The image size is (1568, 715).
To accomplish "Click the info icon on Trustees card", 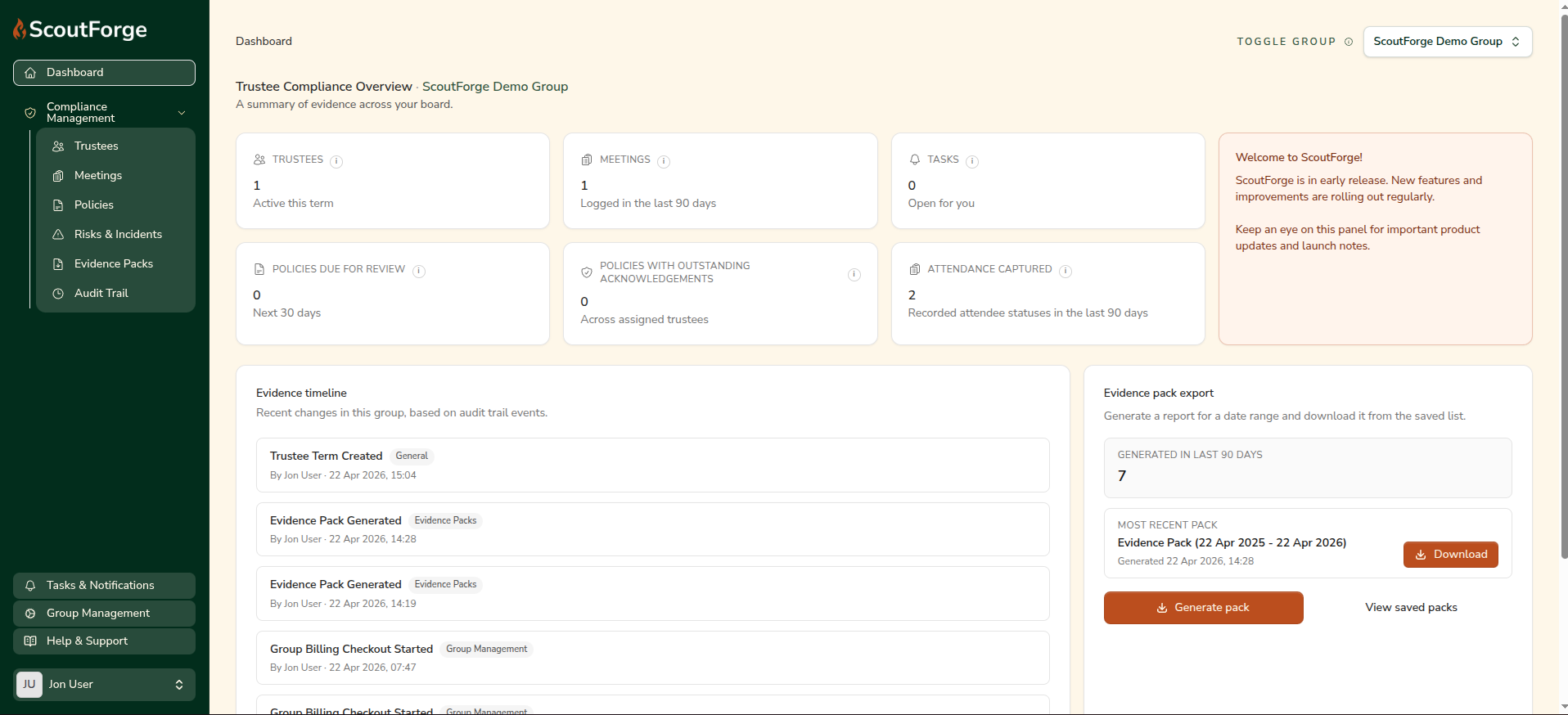I will click(336, 161).
